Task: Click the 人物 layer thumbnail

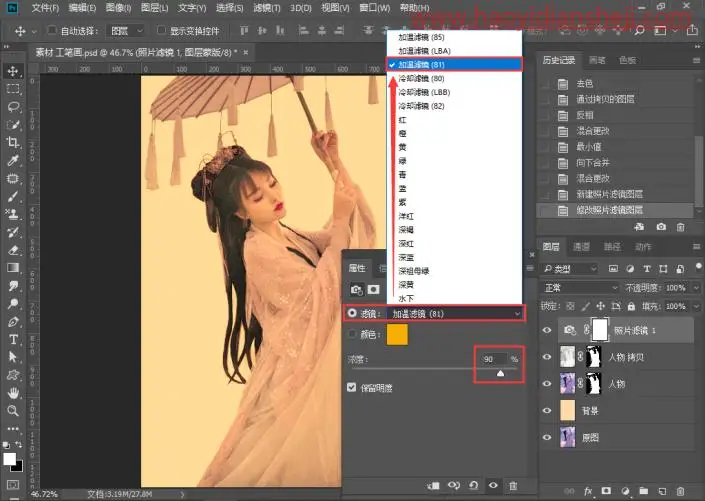Action: point(567,384)
